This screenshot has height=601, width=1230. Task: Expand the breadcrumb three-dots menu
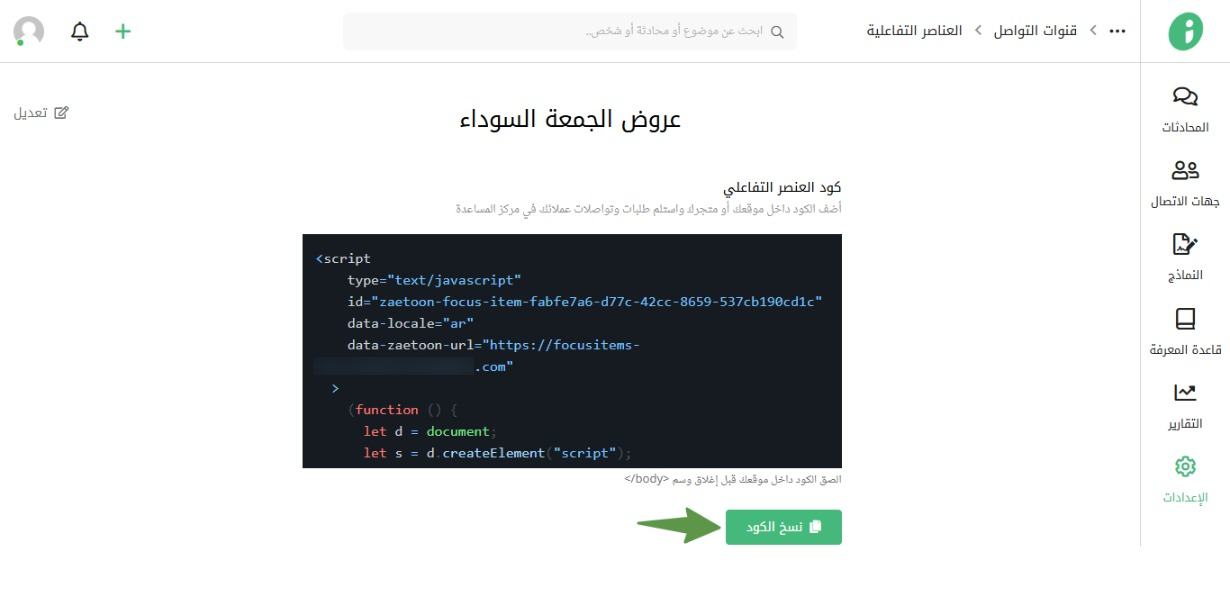pyautogui.click(x=1117, y=31)
